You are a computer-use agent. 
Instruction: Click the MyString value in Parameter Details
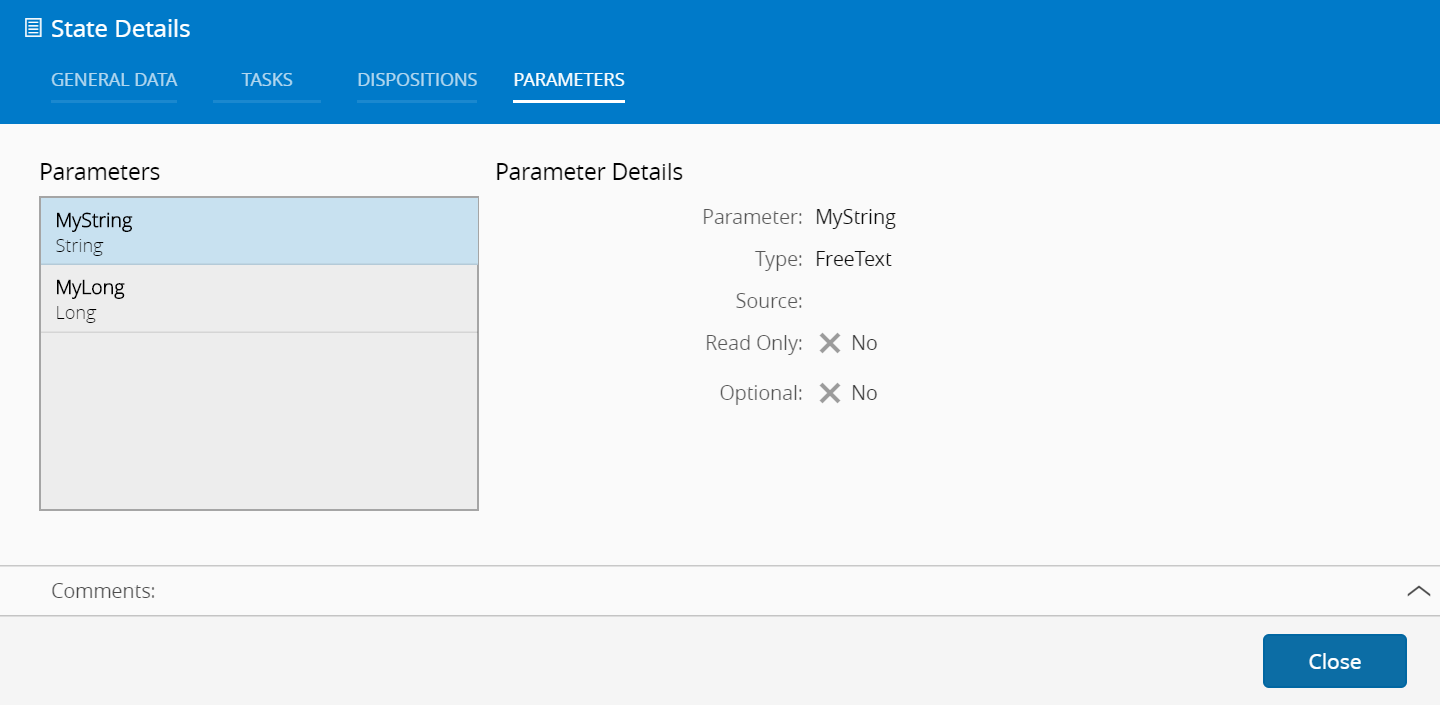pos(855,217)
